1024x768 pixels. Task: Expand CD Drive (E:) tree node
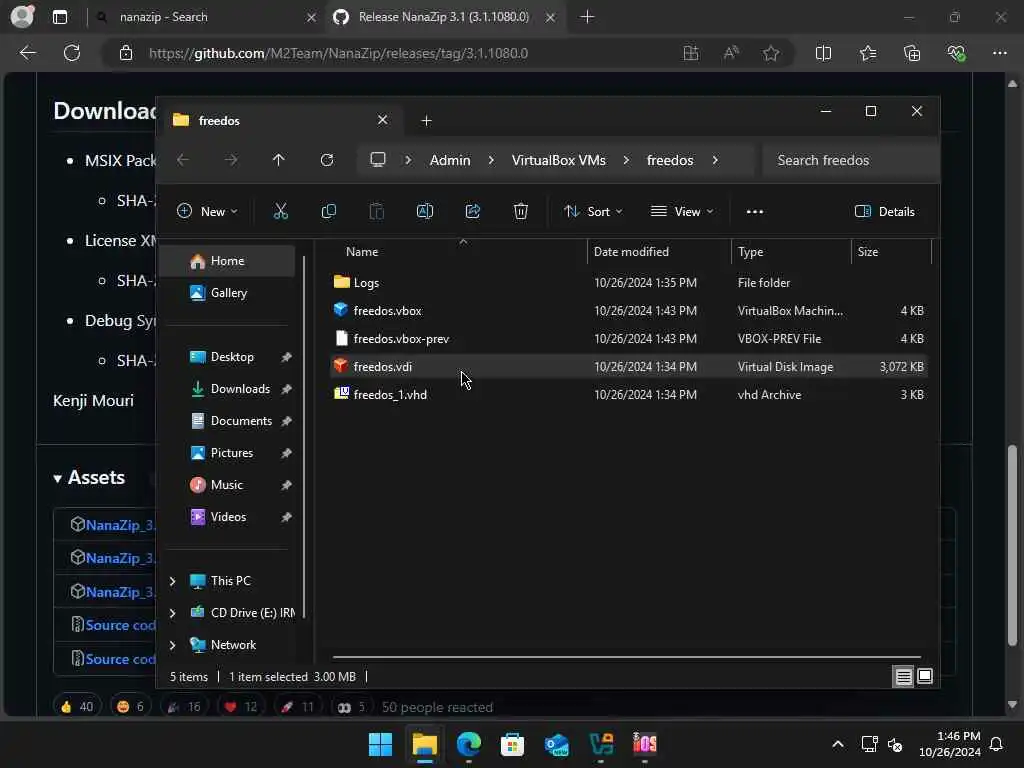172,613
